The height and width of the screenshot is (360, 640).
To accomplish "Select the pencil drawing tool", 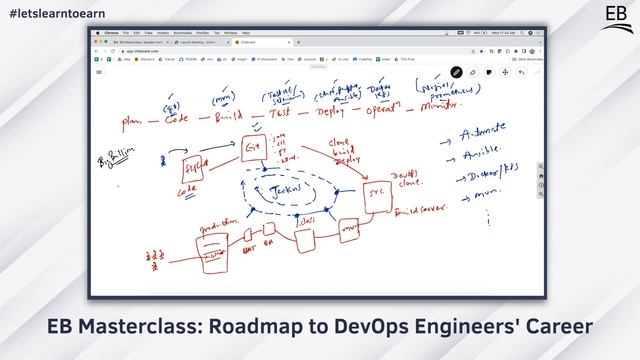I will pos(456,73).
